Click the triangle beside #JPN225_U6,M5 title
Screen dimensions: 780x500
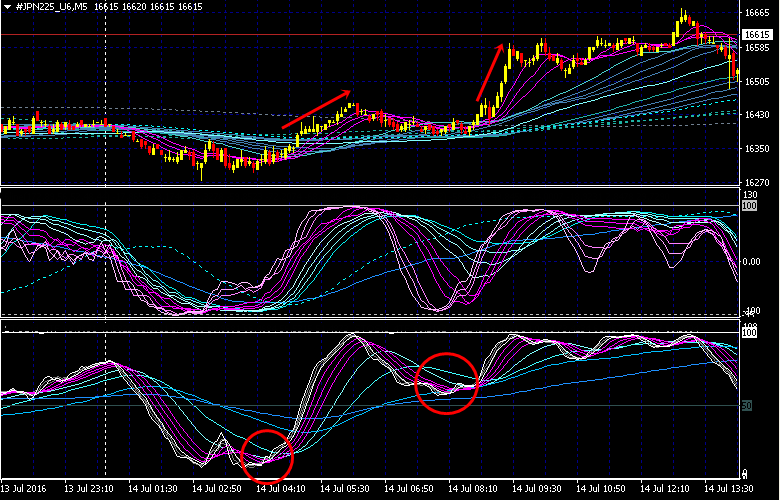coord(7,6)
